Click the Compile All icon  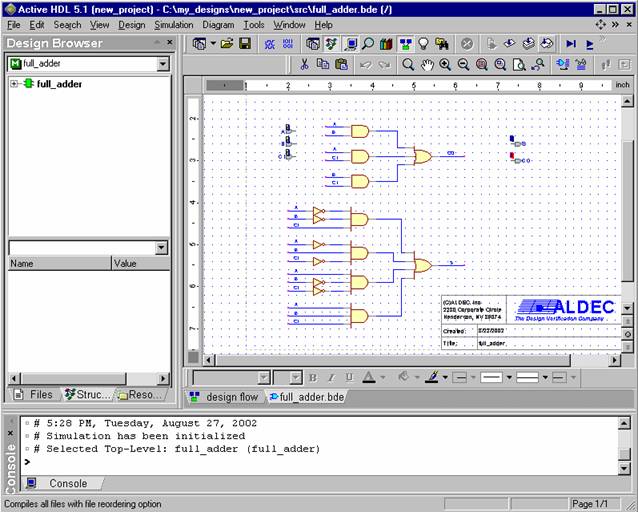pos(529,44)
